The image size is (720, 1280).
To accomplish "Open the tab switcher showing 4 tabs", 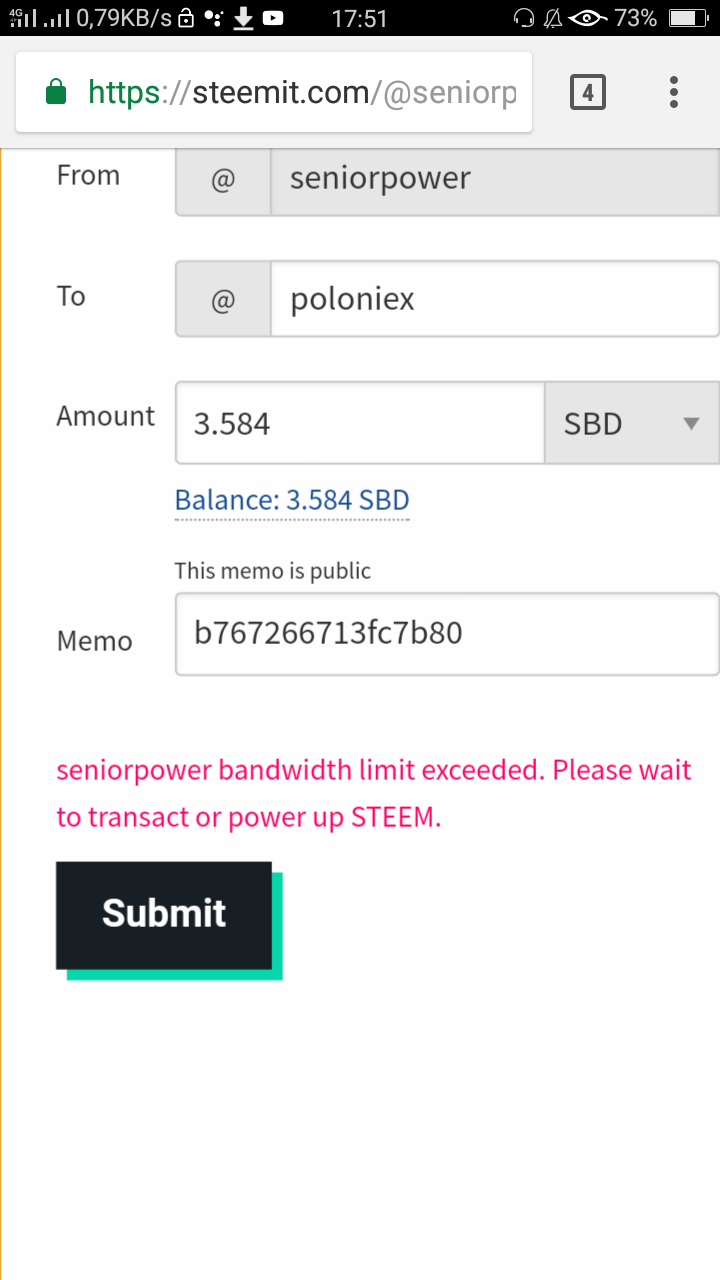I will click(x=588, y=93).
